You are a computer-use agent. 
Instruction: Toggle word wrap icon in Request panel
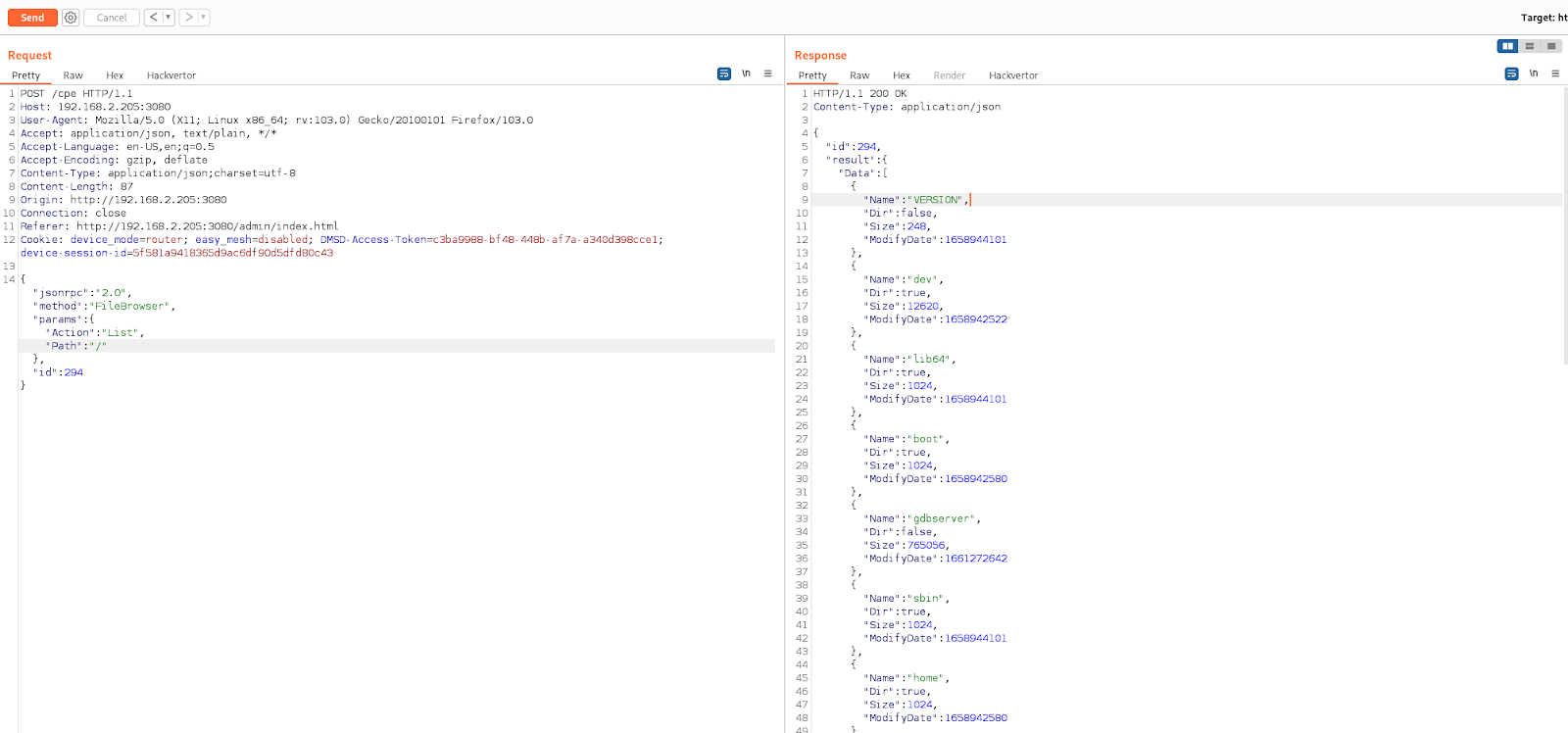coord(724,73)
